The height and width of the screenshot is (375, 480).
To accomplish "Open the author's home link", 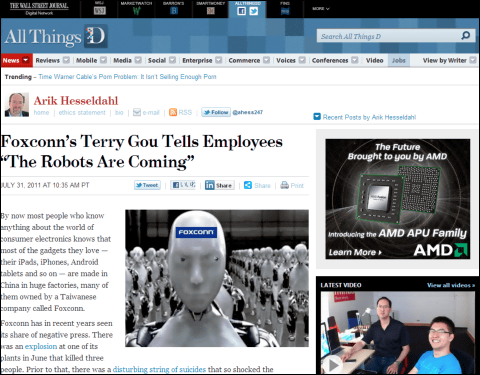I will point(41,112).
